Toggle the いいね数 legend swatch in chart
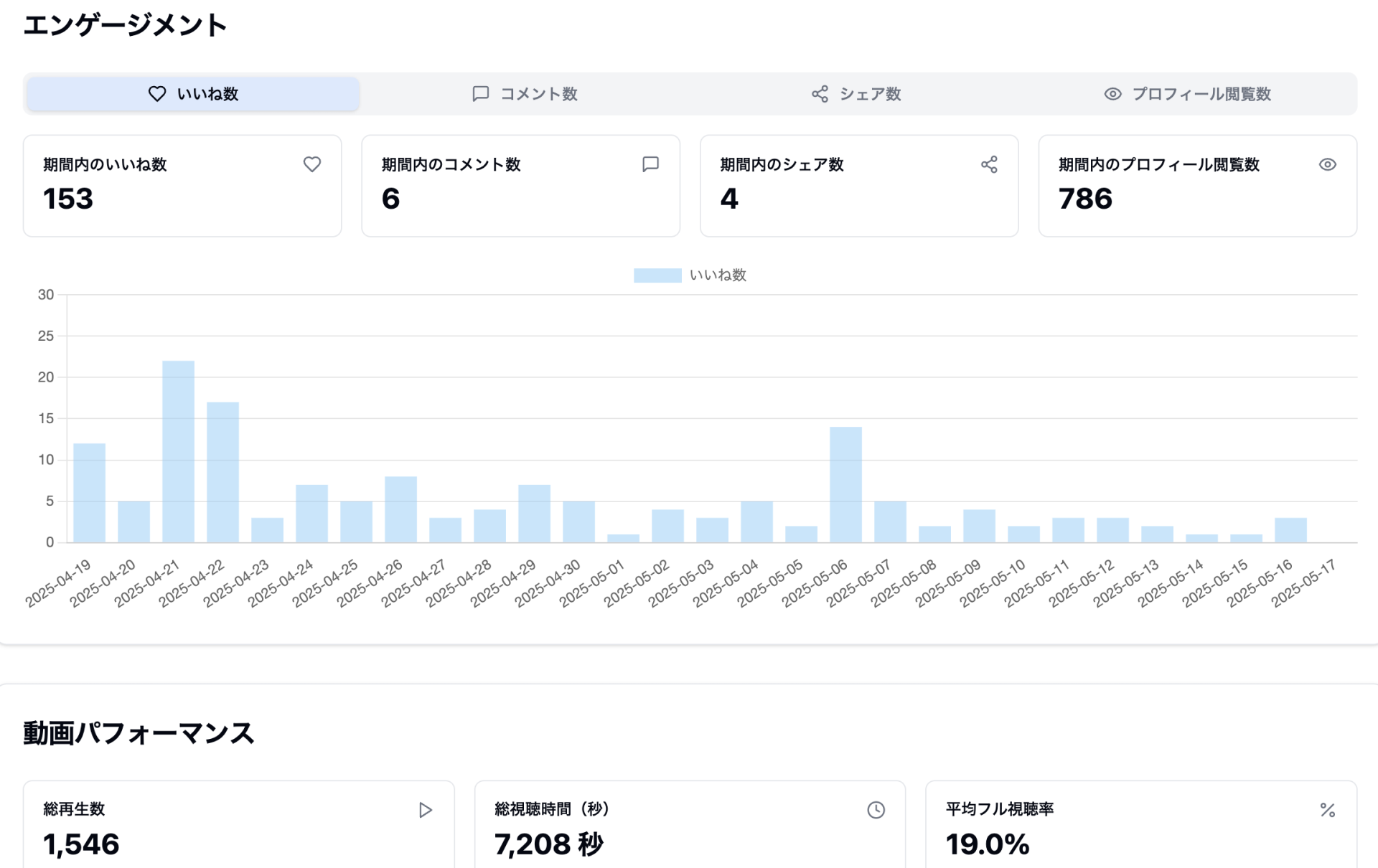The height and width of the screenshot is (868, 1378). [x=657, y=275]
